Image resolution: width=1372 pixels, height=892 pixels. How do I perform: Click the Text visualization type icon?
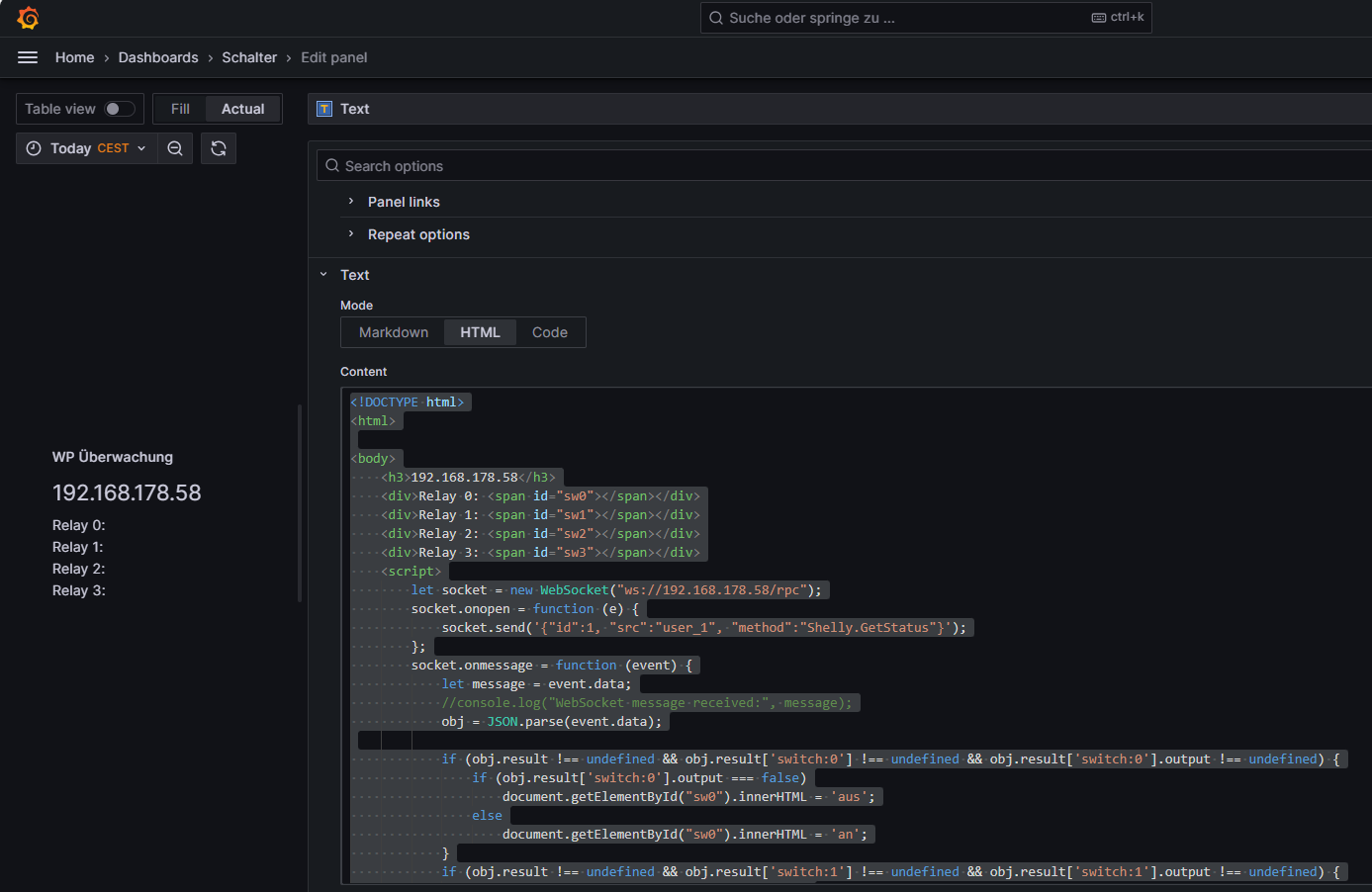click(x=324, y=109)
